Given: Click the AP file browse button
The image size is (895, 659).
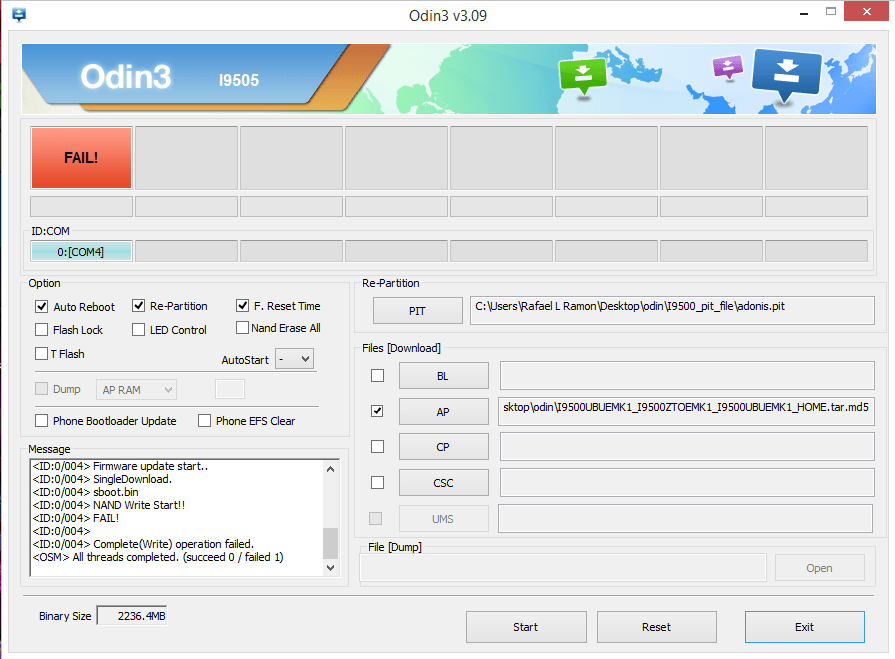Looking at the screenshot, I should 444,411.
